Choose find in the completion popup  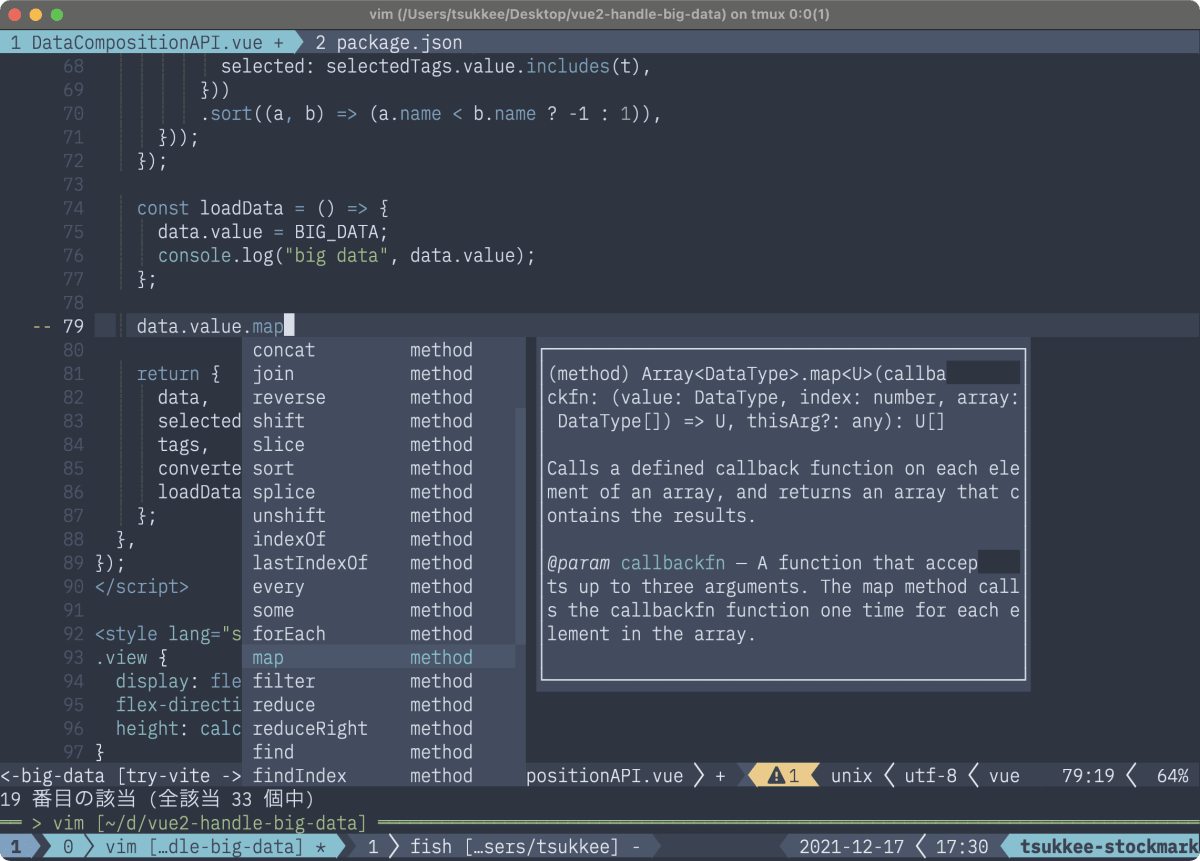(x=379, y=752)
